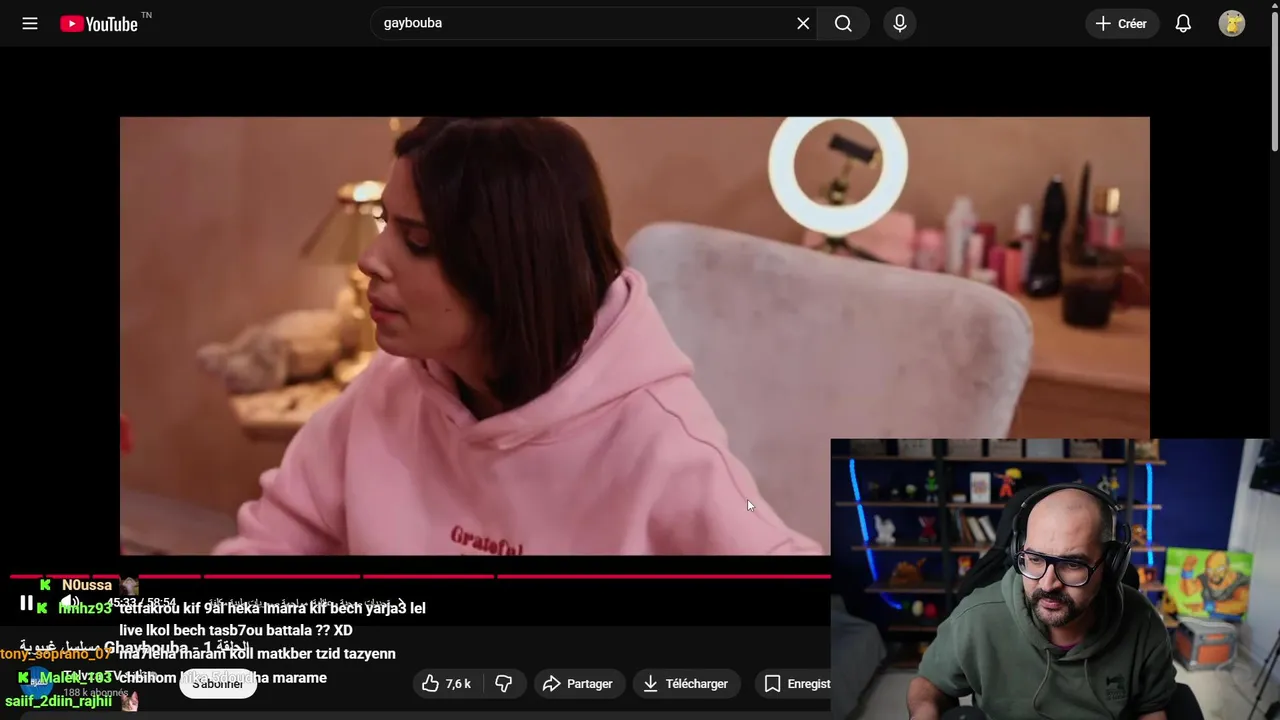The image size is (1280, 720).
Task: Open the channel avatar beside subscriber count
Action: click(x=36, y=683)
